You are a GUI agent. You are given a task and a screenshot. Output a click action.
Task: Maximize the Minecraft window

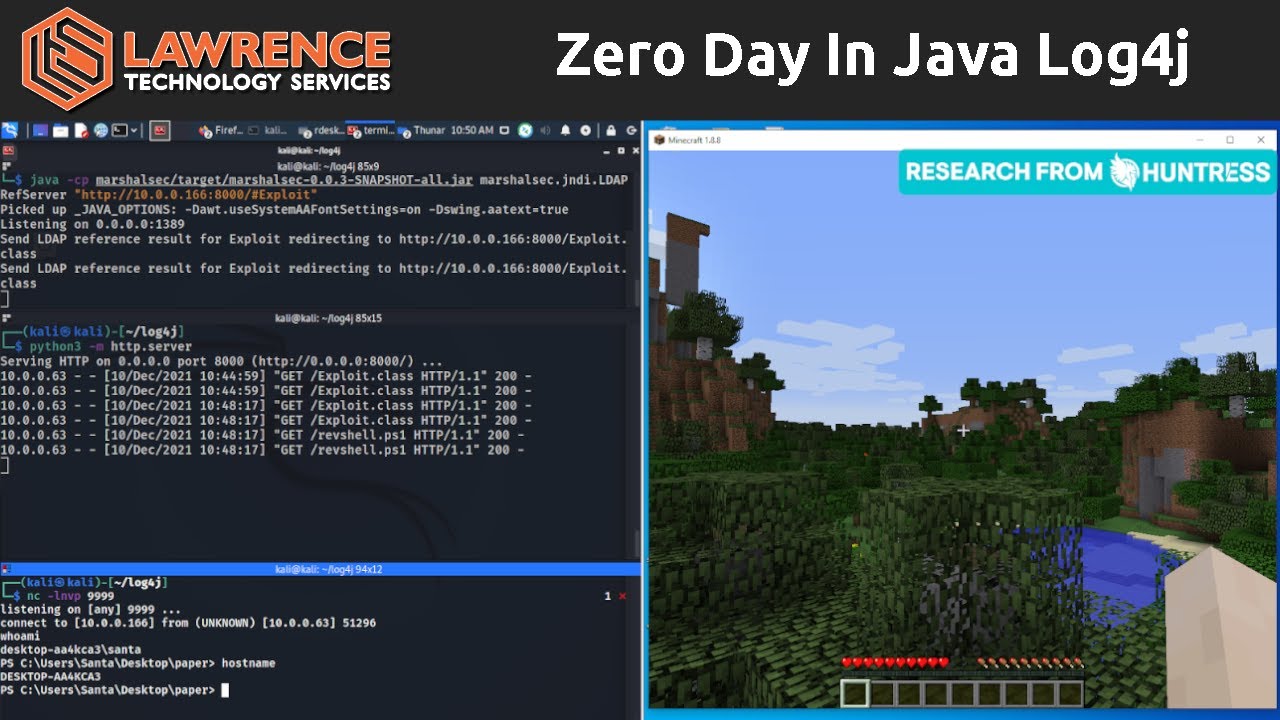coord(1230,140)
